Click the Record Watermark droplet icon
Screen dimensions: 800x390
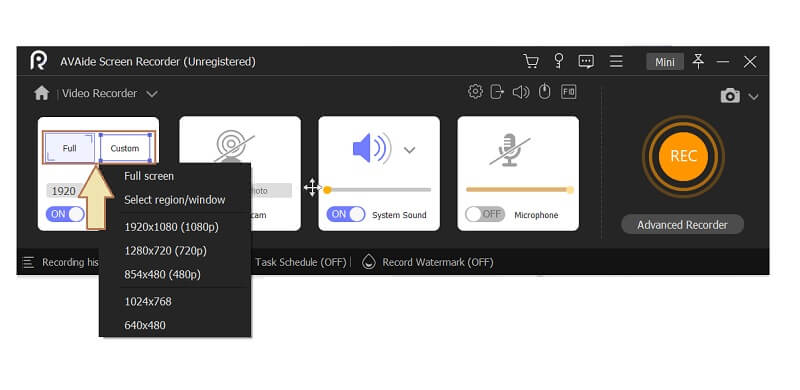click(x=369, y=262)
